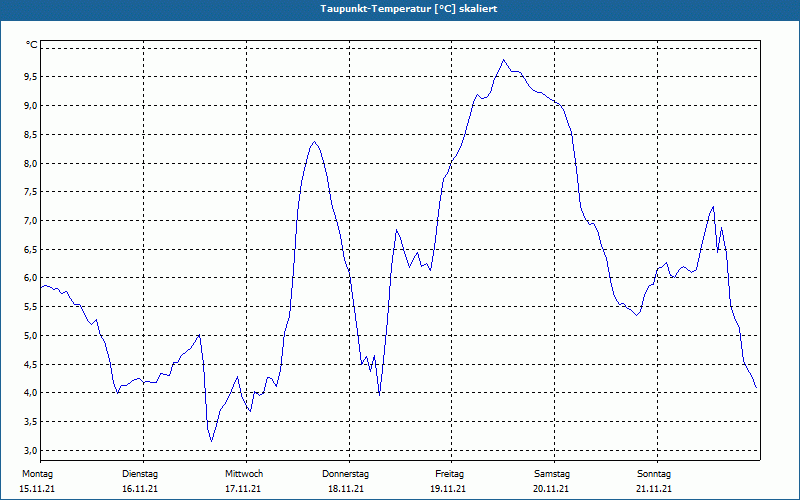Click the Samstag day label
The height and width of the screenshot is (500, 800).
pos(552,474)
